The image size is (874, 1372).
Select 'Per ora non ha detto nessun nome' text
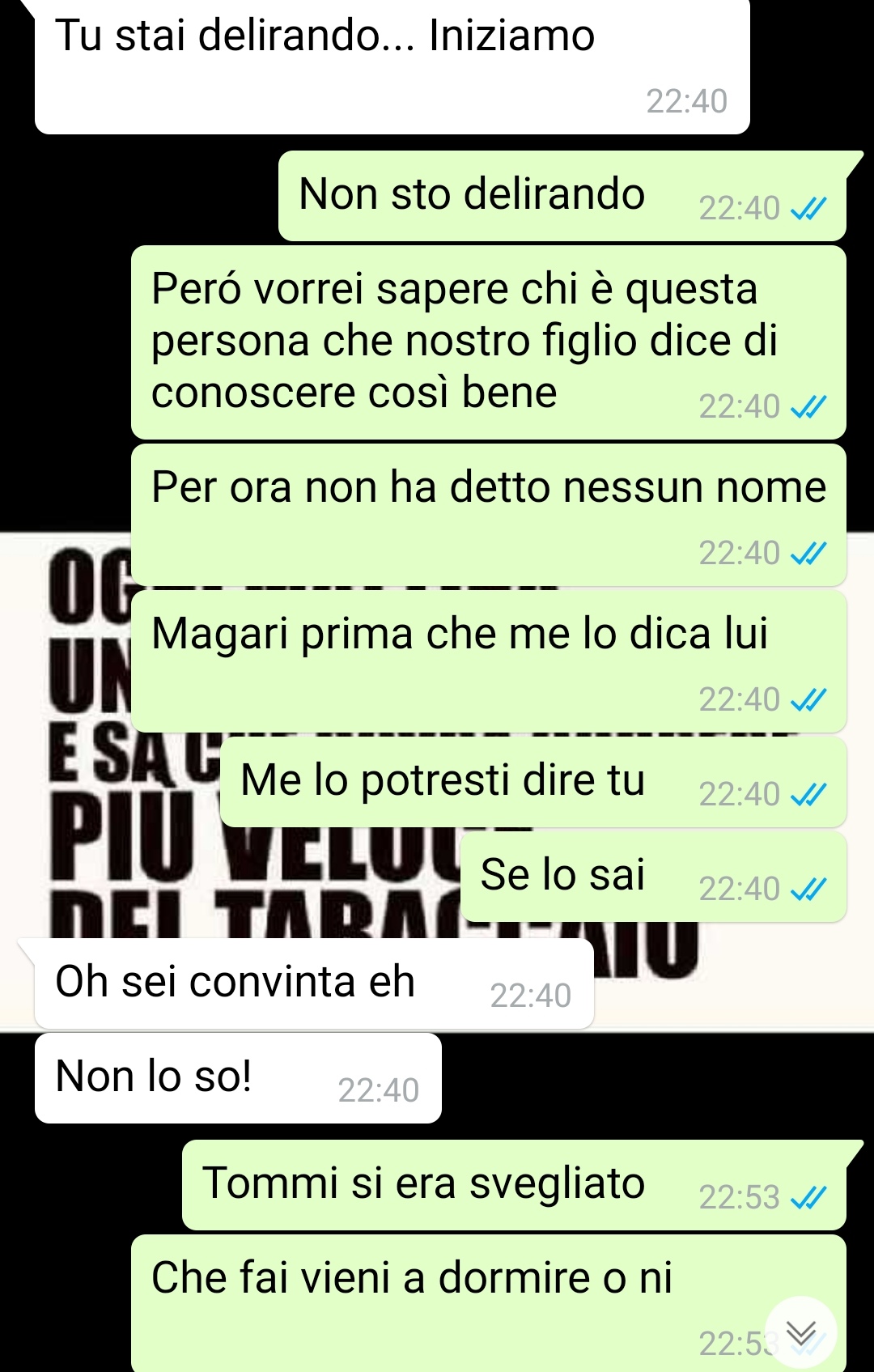coord(489,487)
